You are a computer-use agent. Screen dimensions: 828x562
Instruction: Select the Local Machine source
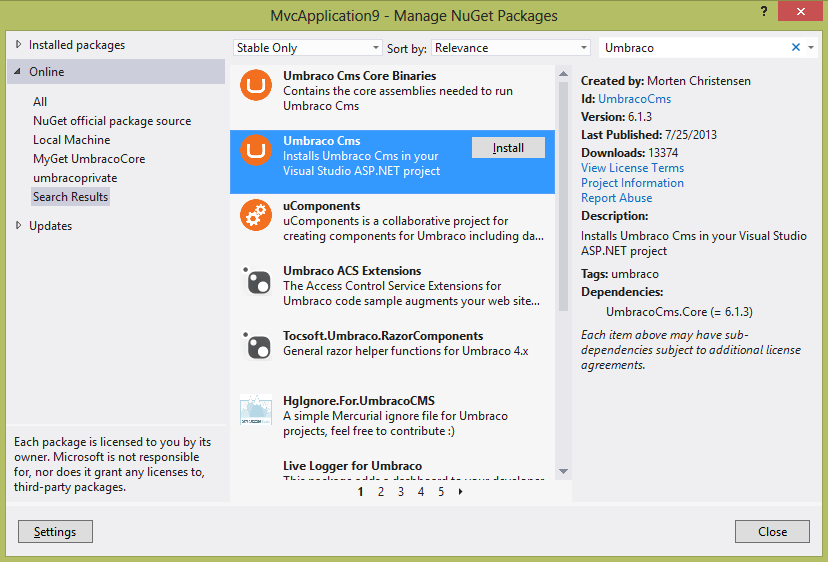click(72, 140)
